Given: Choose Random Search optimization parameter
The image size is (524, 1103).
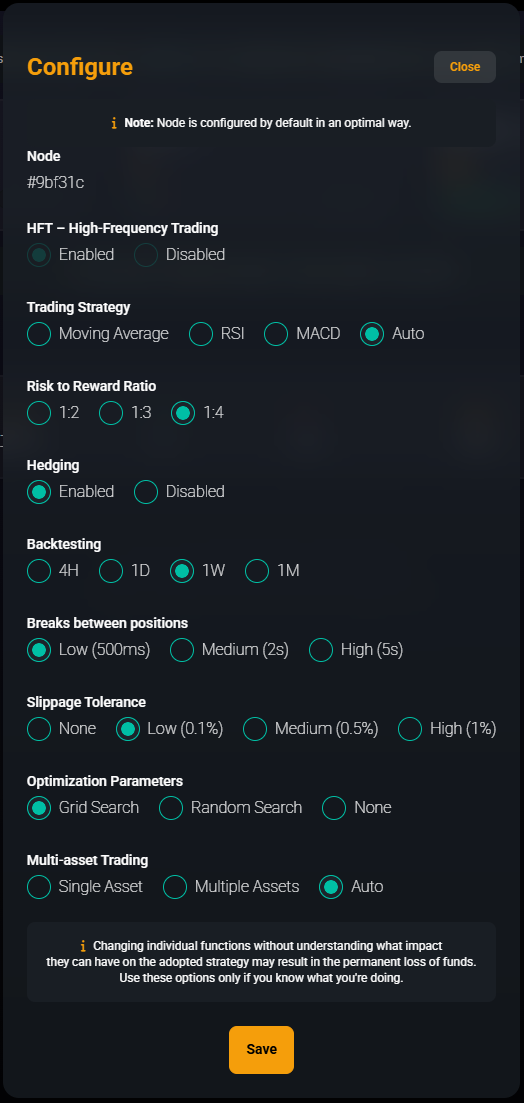Looking at the screenshot, I should (x=171, y=808).
